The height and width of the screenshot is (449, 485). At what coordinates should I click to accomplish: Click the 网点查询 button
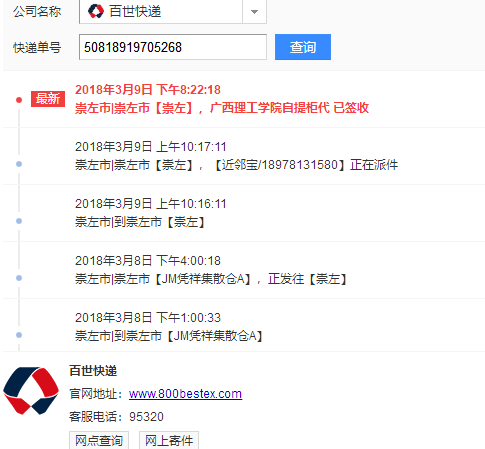point(99,440)
